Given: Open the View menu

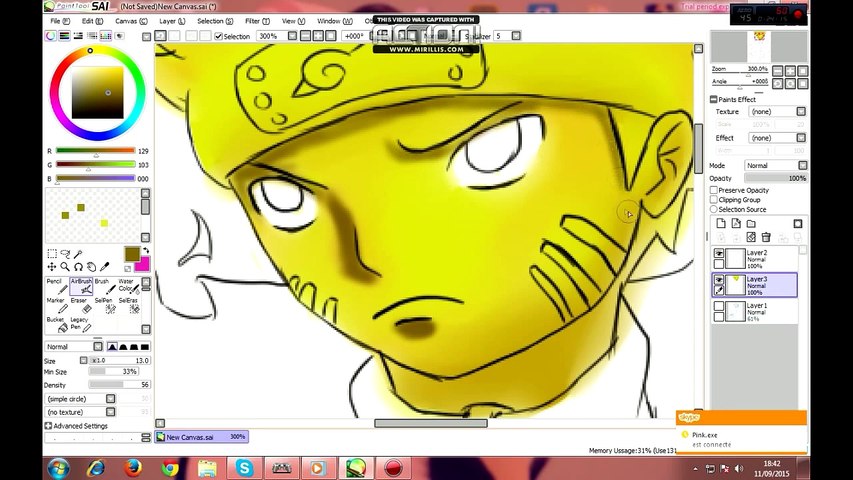Looking at the screenshot, I should pyautogui.click(x=293, y=21).
